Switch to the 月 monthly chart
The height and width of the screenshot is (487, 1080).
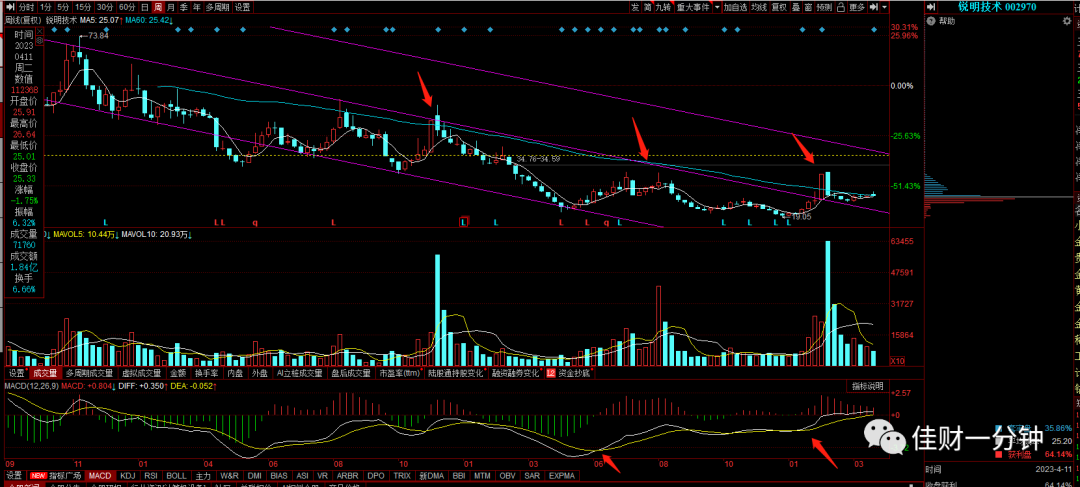(171, 7)
